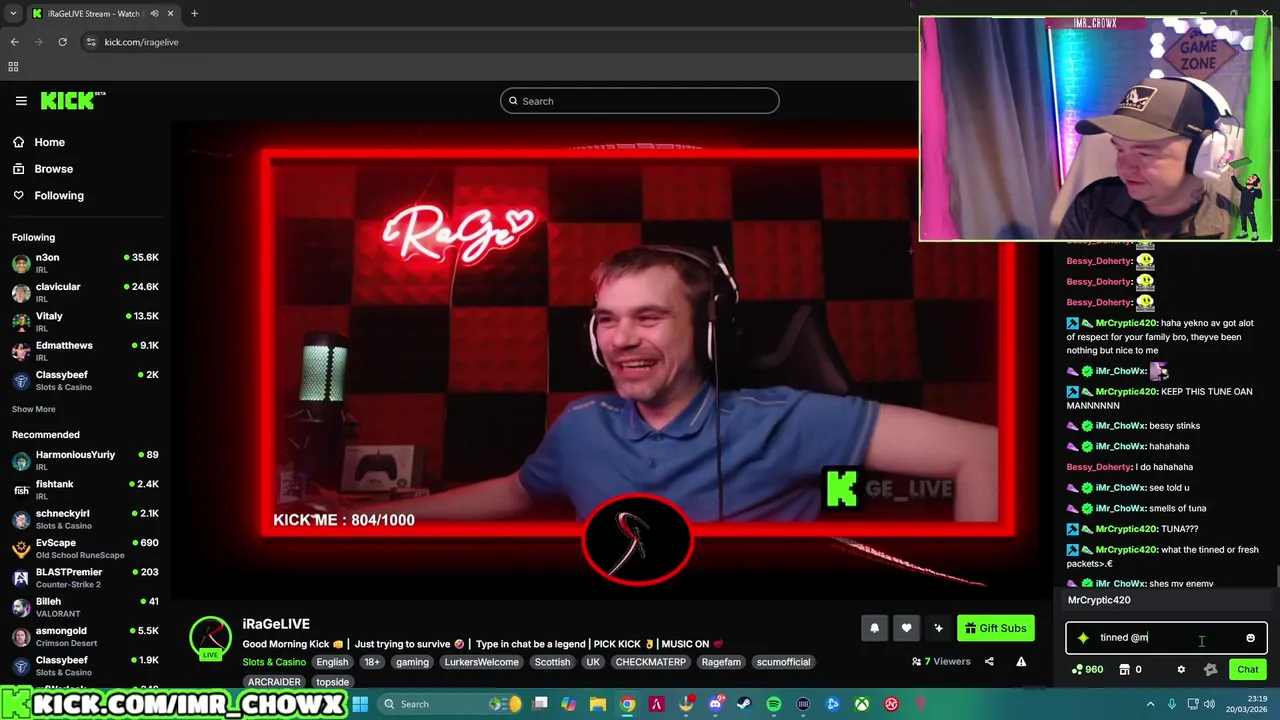Open EvScape recommended channel
Screen dimensions: 1280x720
(85, 549)
